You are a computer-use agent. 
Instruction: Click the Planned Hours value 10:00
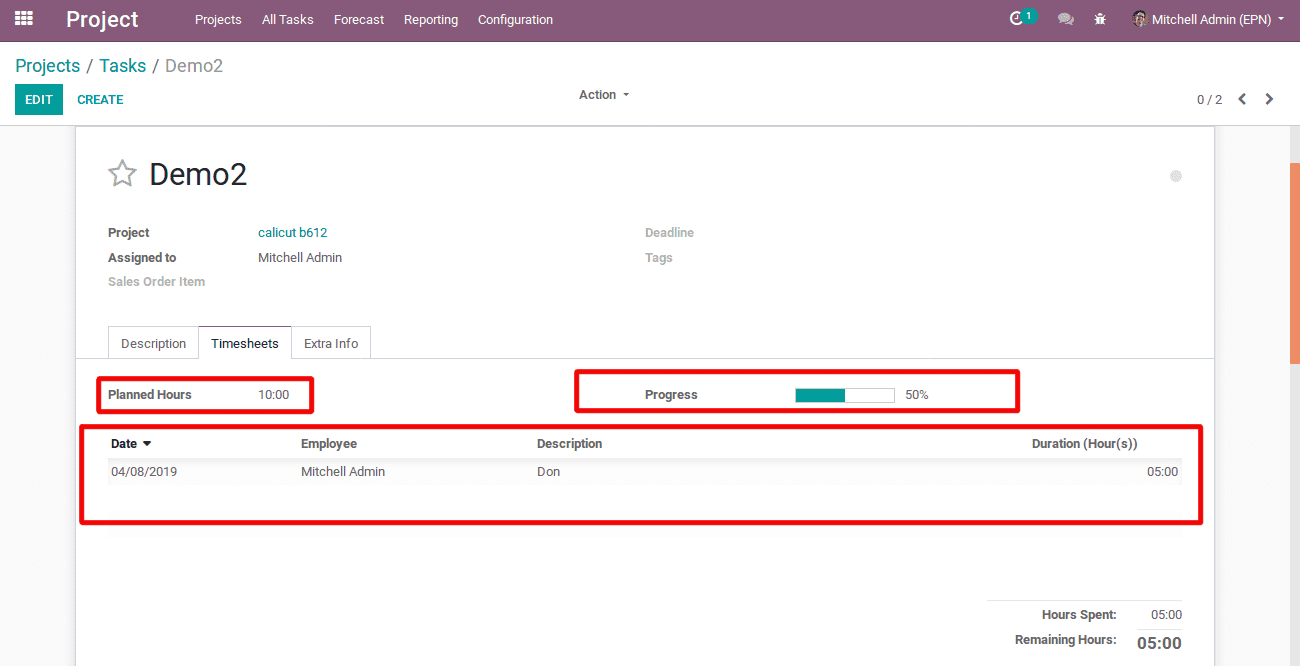pyautogui.click(x=273, y=395)
